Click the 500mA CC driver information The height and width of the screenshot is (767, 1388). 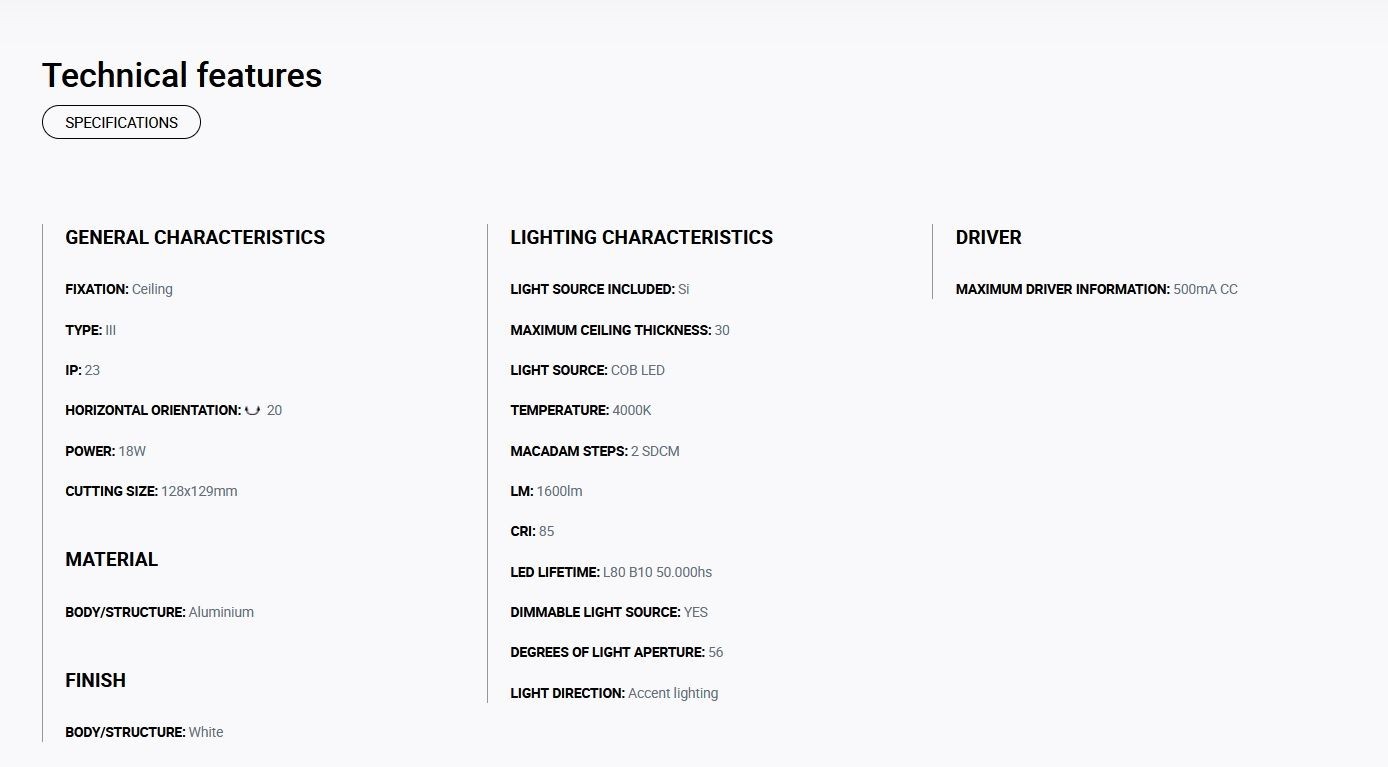1205,289
